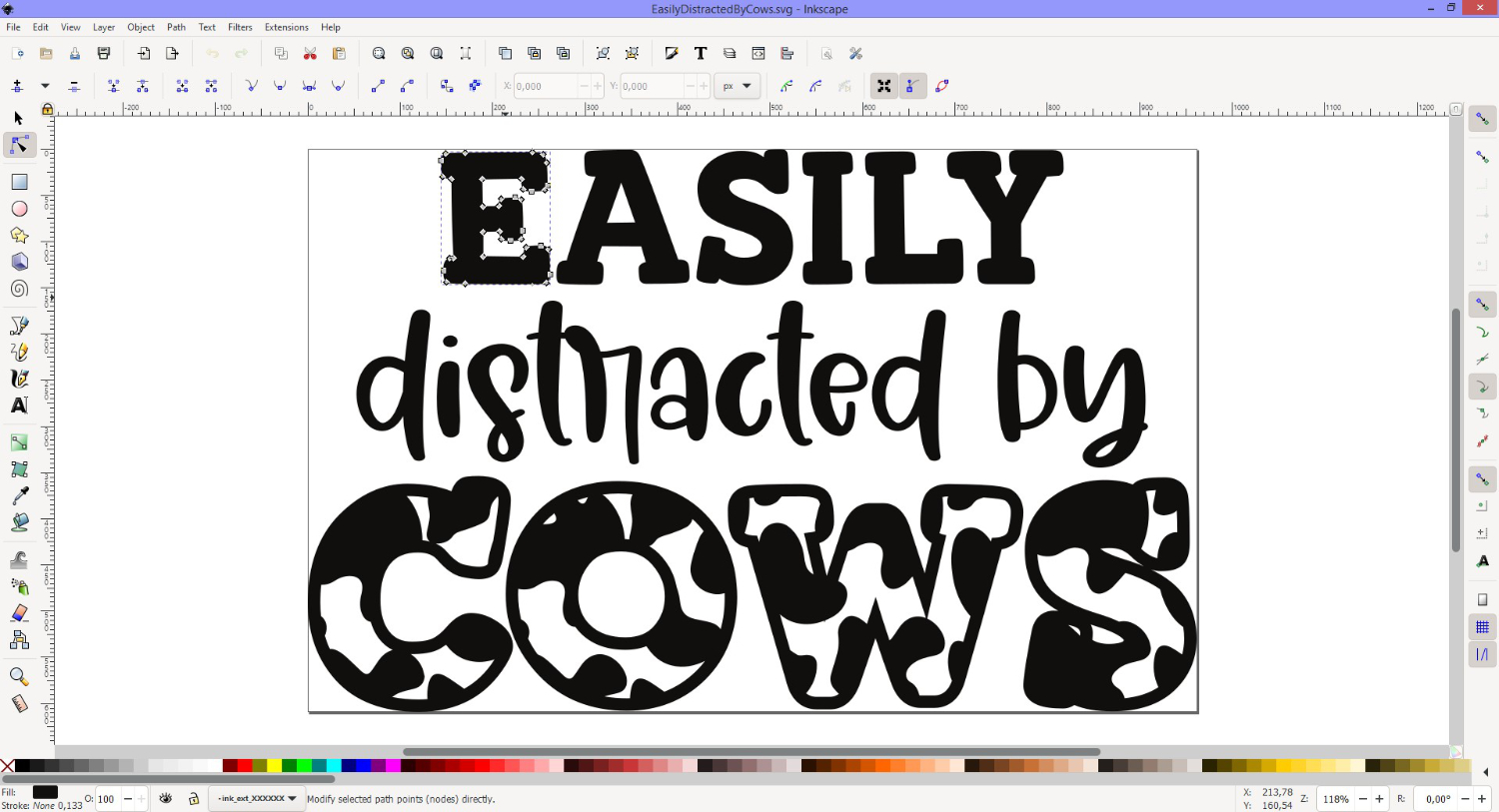This screenshot has height=812, width=1499.
Task: Select the Spiral tool
Action: [19, 289]
